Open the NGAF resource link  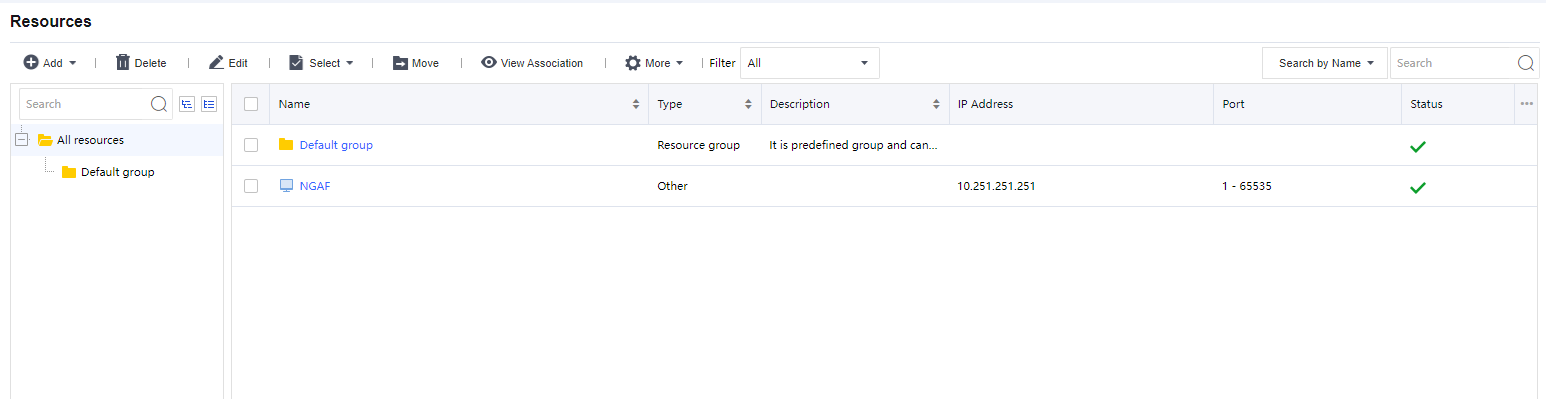pyautogui.click(x=315, y=186)
